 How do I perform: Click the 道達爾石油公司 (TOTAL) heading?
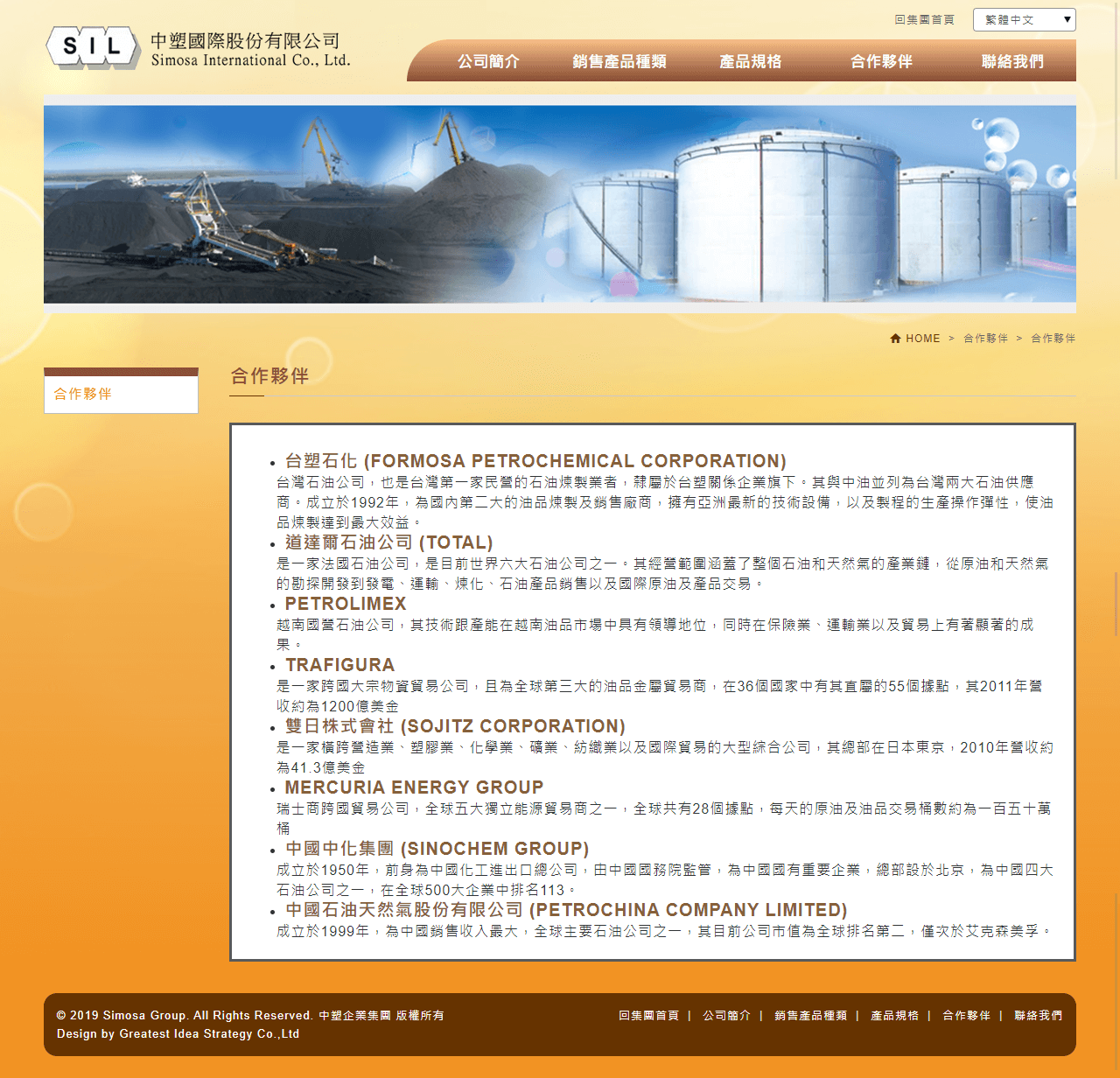click(389, 542)
